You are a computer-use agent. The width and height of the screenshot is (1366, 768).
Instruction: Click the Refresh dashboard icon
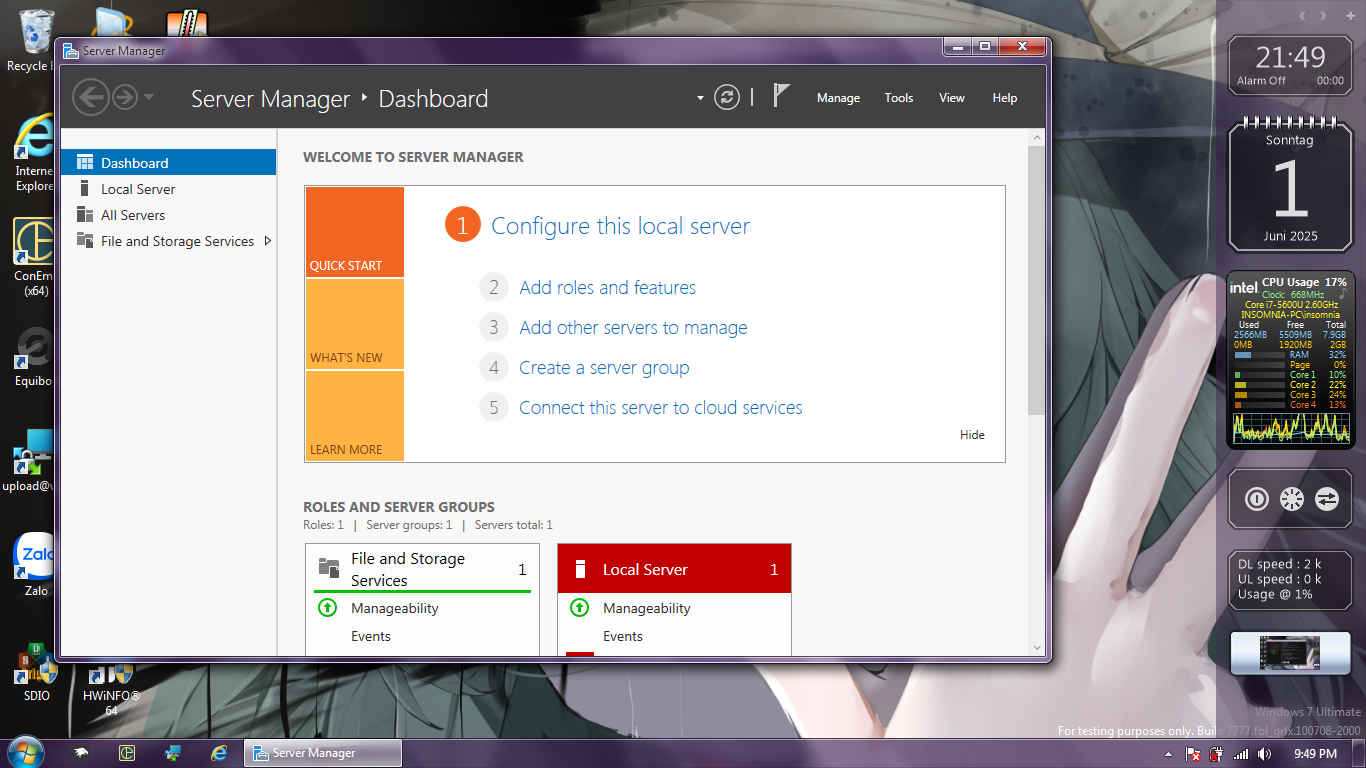727,97
